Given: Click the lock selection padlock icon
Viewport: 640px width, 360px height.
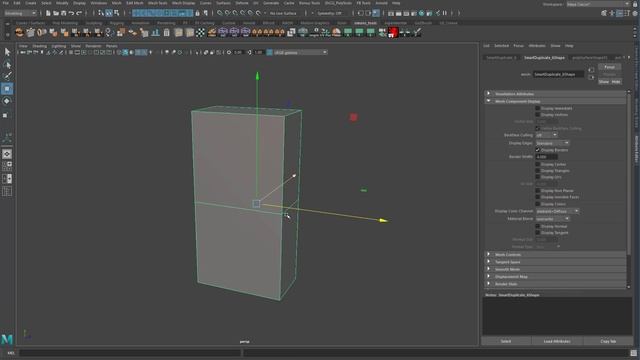Looking at the screenshot, I should pyautogui.click(x=198, y=13).
